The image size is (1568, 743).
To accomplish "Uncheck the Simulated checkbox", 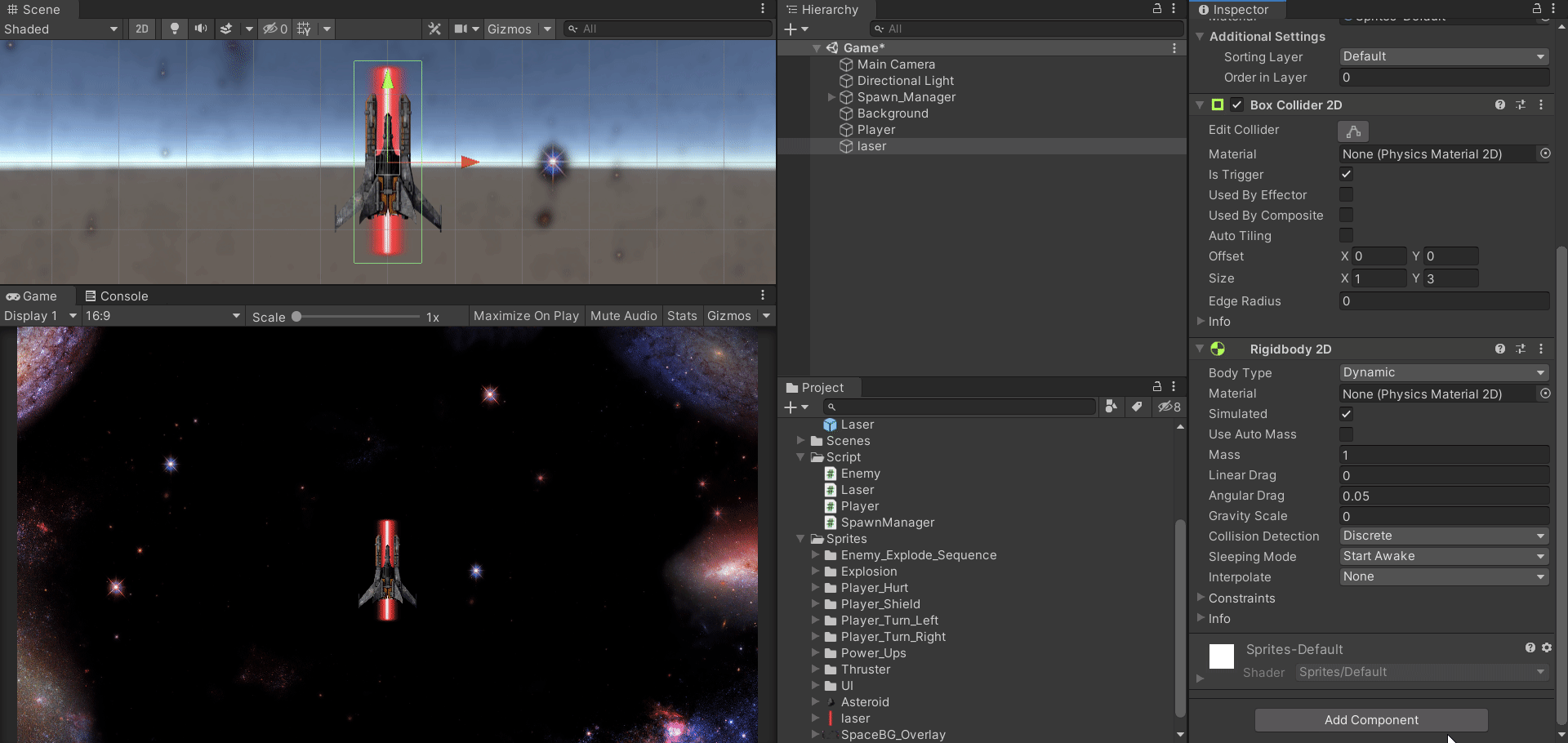I will point(1346,414).
